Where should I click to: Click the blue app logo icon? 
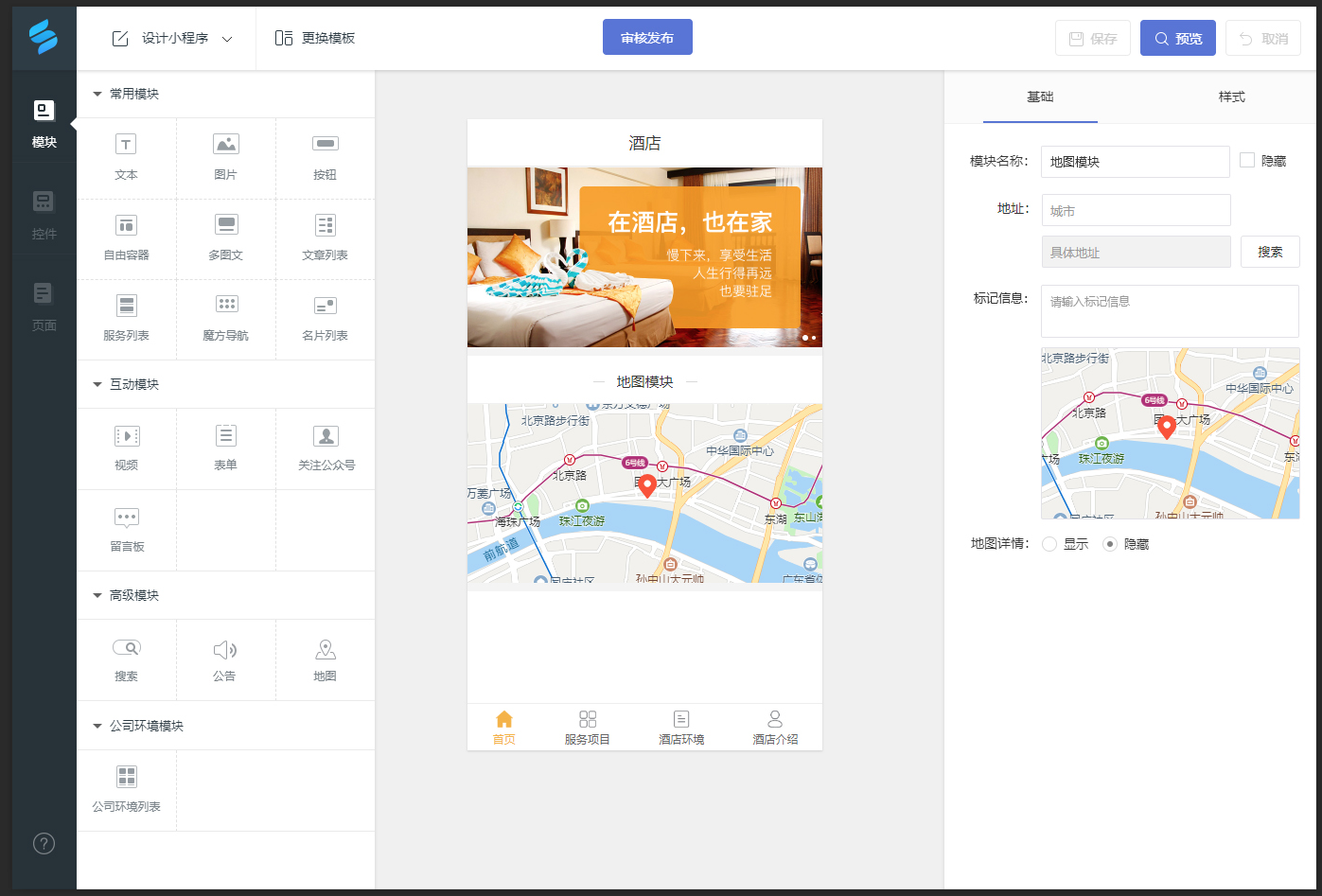(x=44, y=37)
